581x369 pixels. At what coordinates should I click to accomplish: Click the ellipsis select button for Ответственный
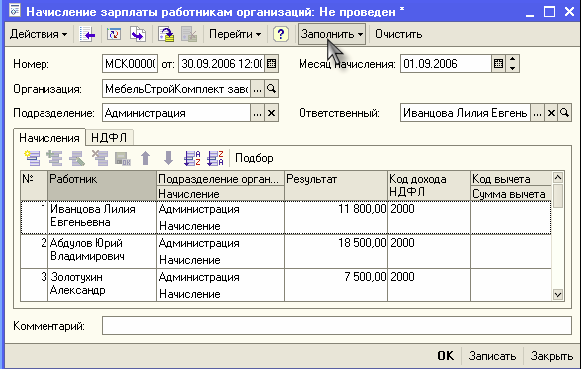pyautogui.click(x=537, y=113)
